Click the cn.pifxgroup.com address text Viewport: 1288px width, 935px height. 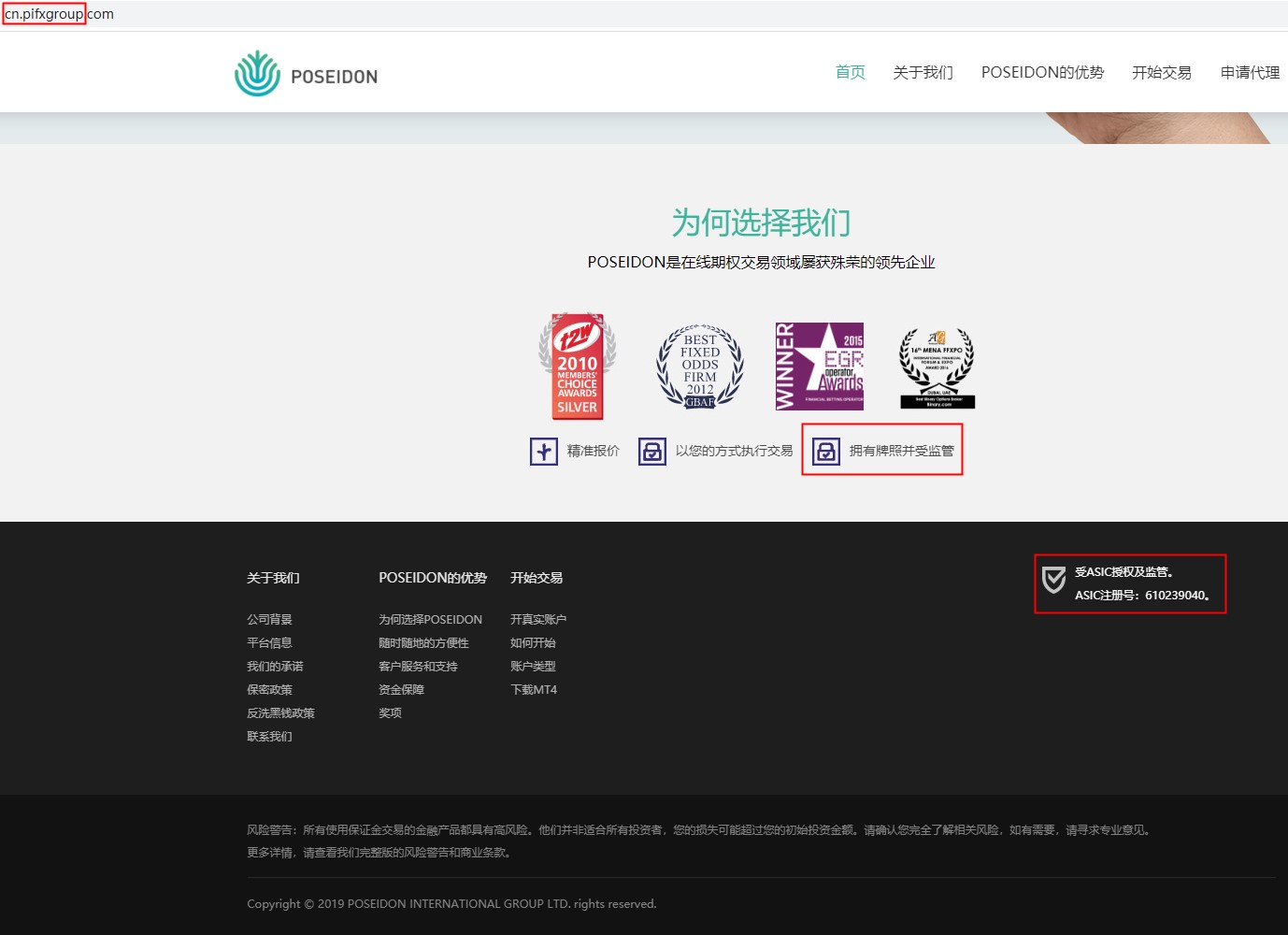(x=59, y=14)
